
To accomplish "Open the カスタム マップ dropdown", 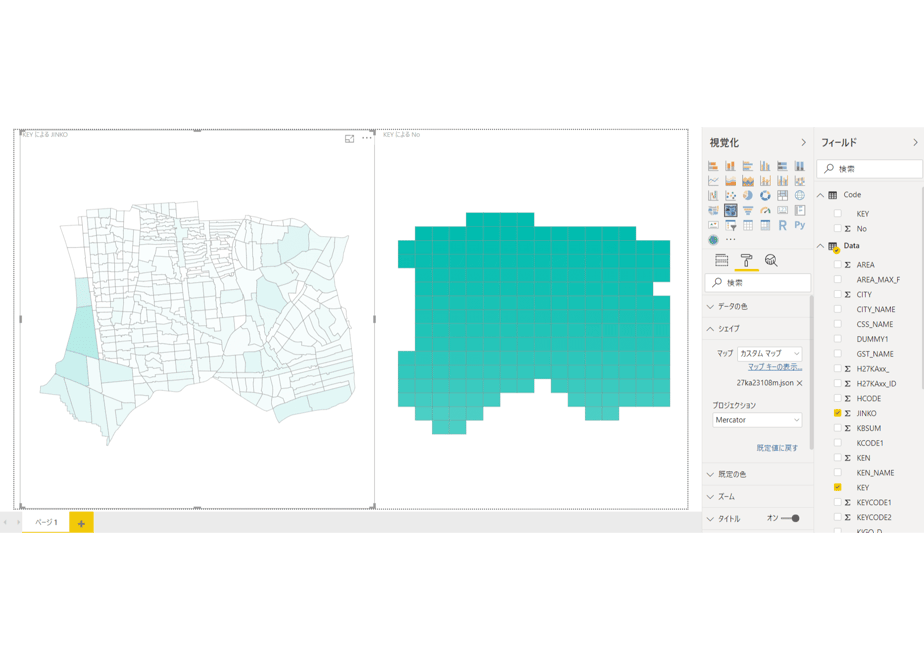I will point(770,354).
